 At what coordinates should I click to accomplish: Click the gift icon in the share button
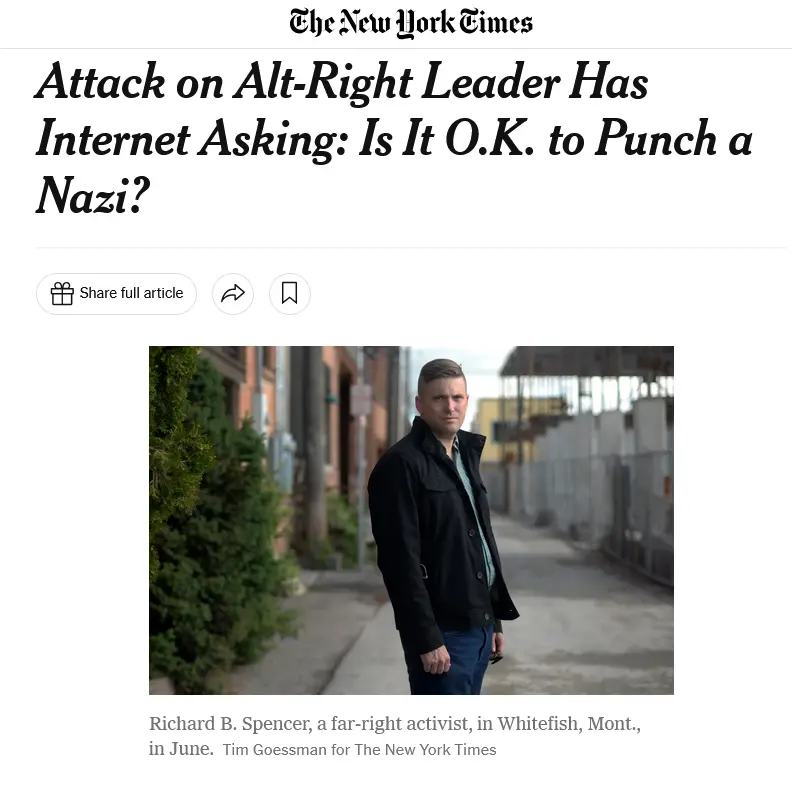pyautogui.click(x=62, y=293)
